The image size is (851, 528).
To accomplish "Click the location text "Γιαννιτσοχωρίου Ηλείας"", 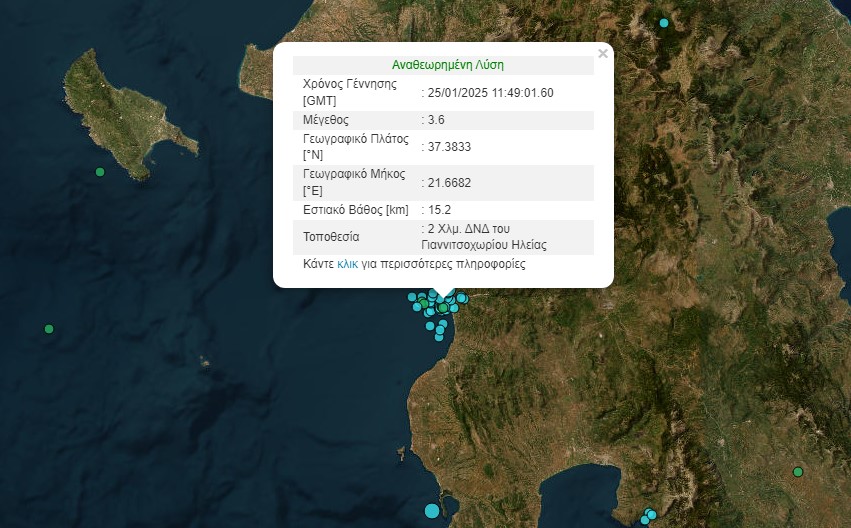I will (483, 244).
